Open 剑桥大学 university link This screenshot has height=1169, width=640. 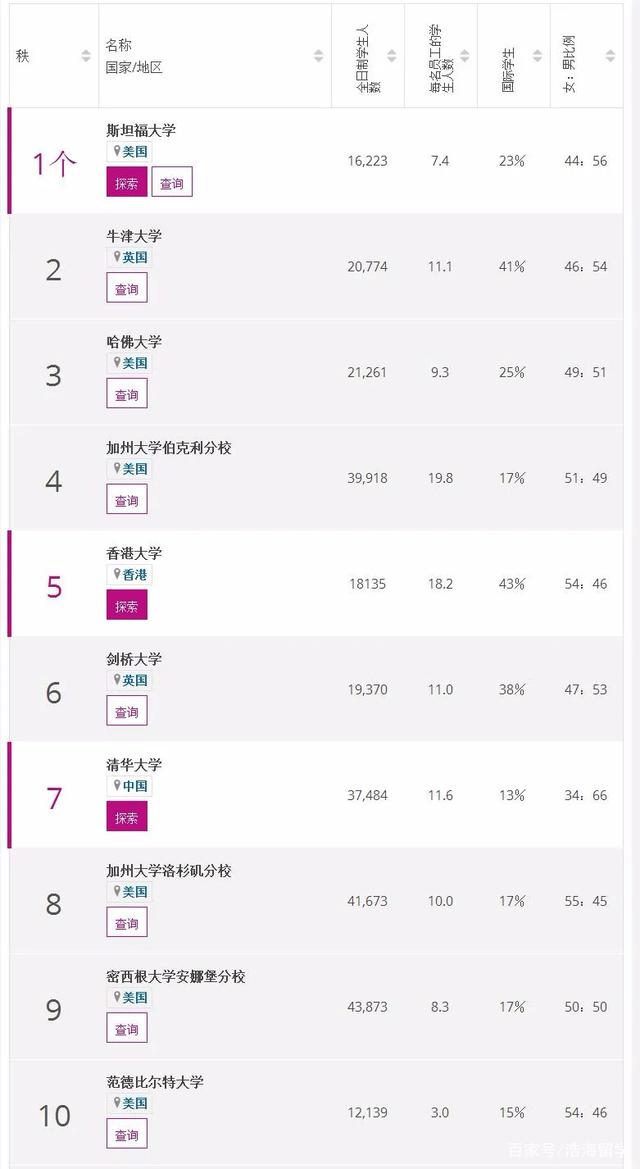click(134, 659)
